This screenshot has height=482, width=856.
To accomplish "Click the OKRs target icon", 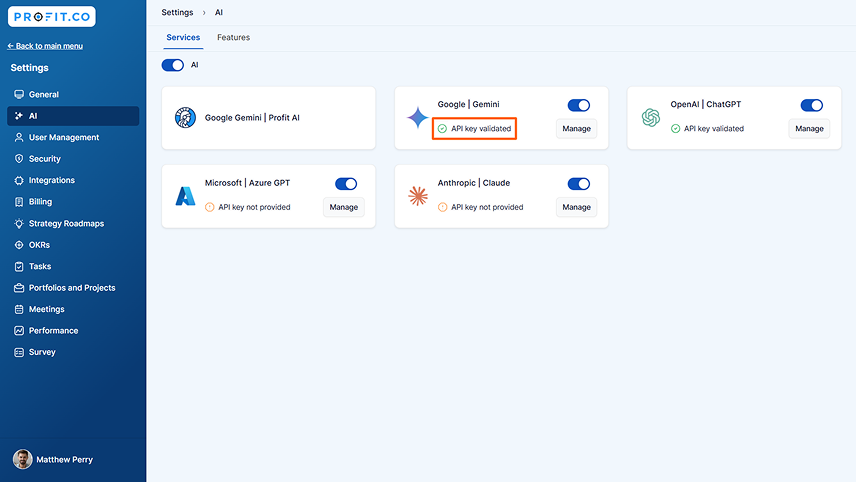I will click(x=19, y=245).
